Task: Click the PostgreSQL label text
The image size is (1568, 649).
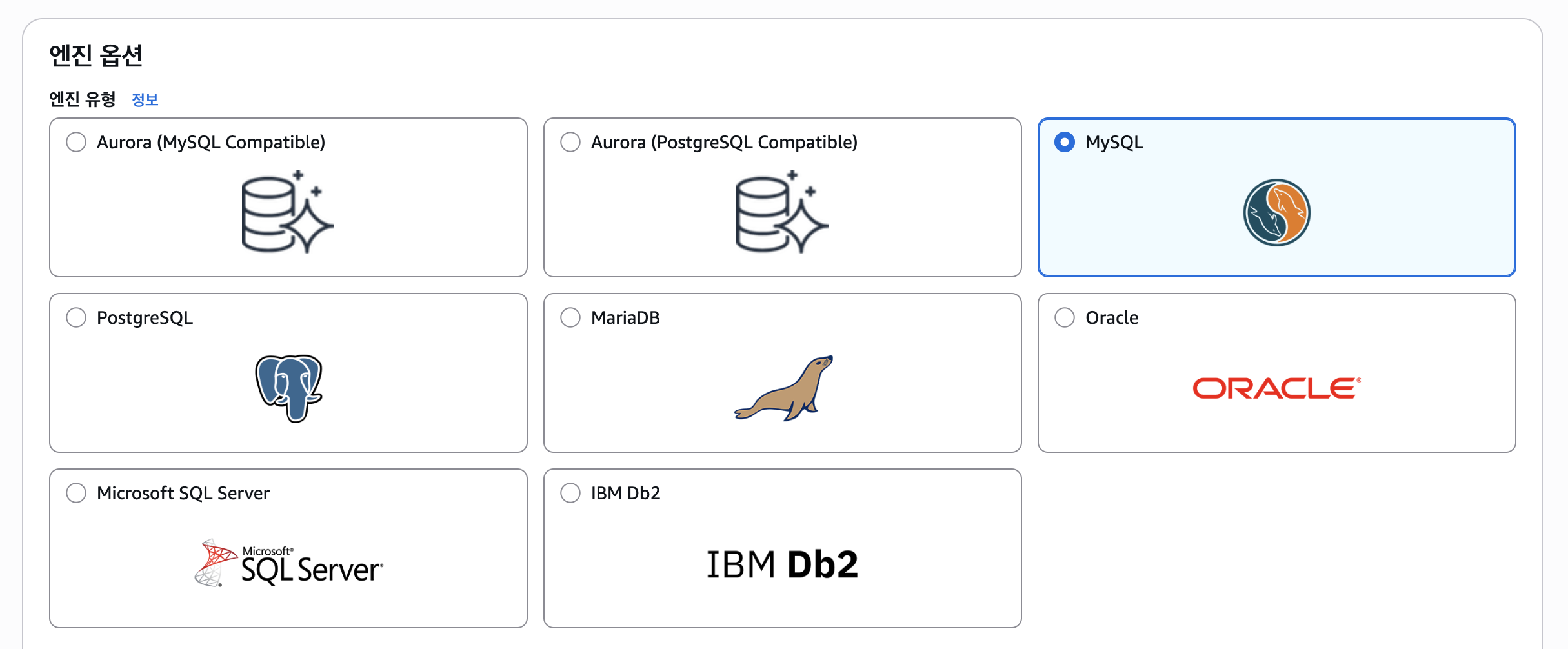Action: tap(145, 318)
